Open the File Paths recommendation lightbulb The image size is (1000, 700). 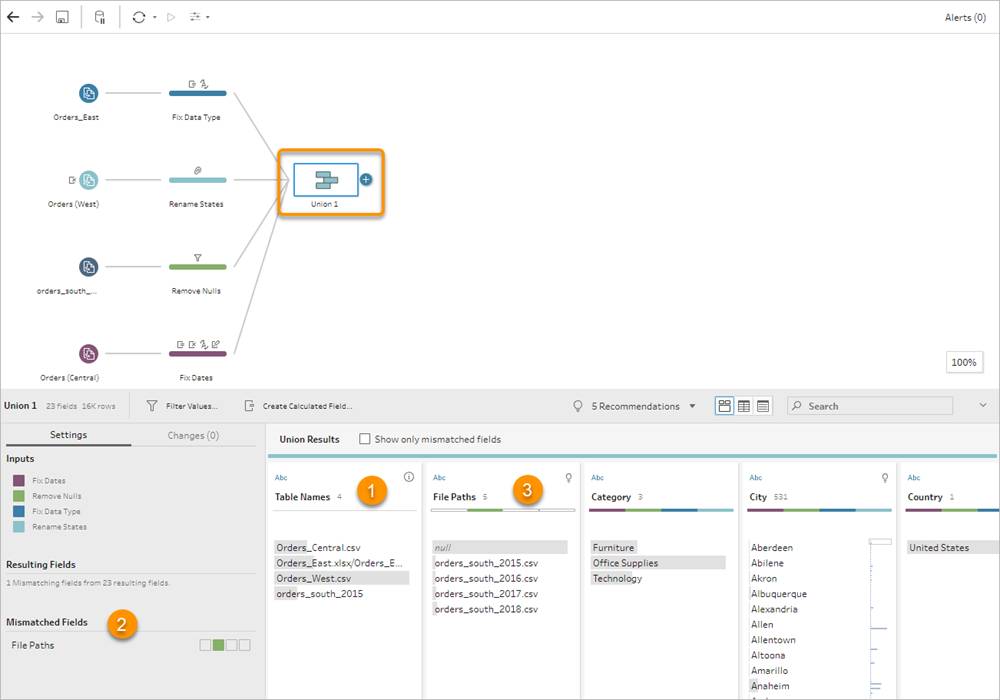pos(568,478)
